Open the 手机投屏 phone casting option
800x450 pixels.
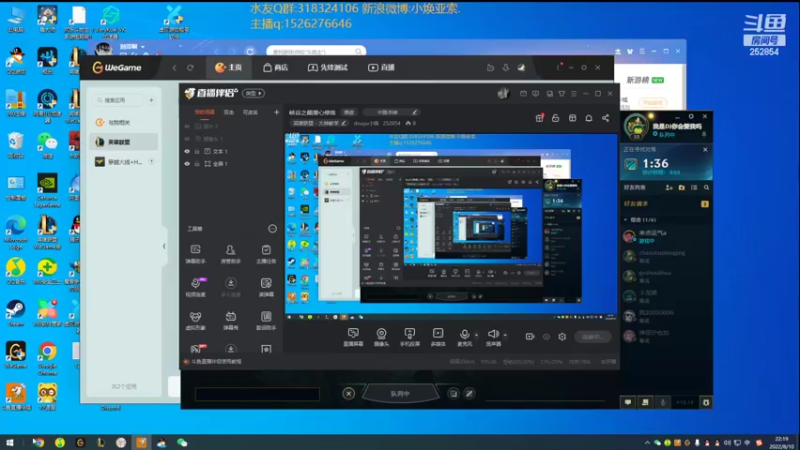tap(410, 337)
